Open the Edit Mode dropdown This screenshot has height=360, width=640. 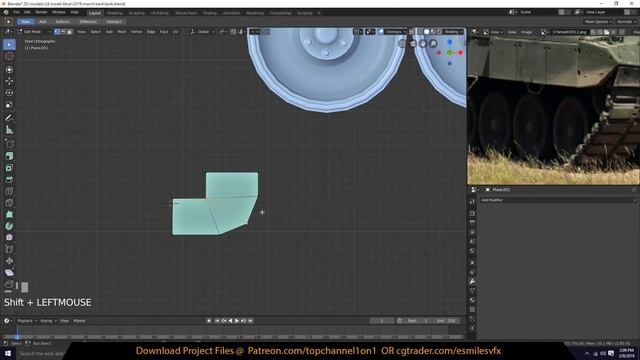pyautogui.click(x=34, y=31)
